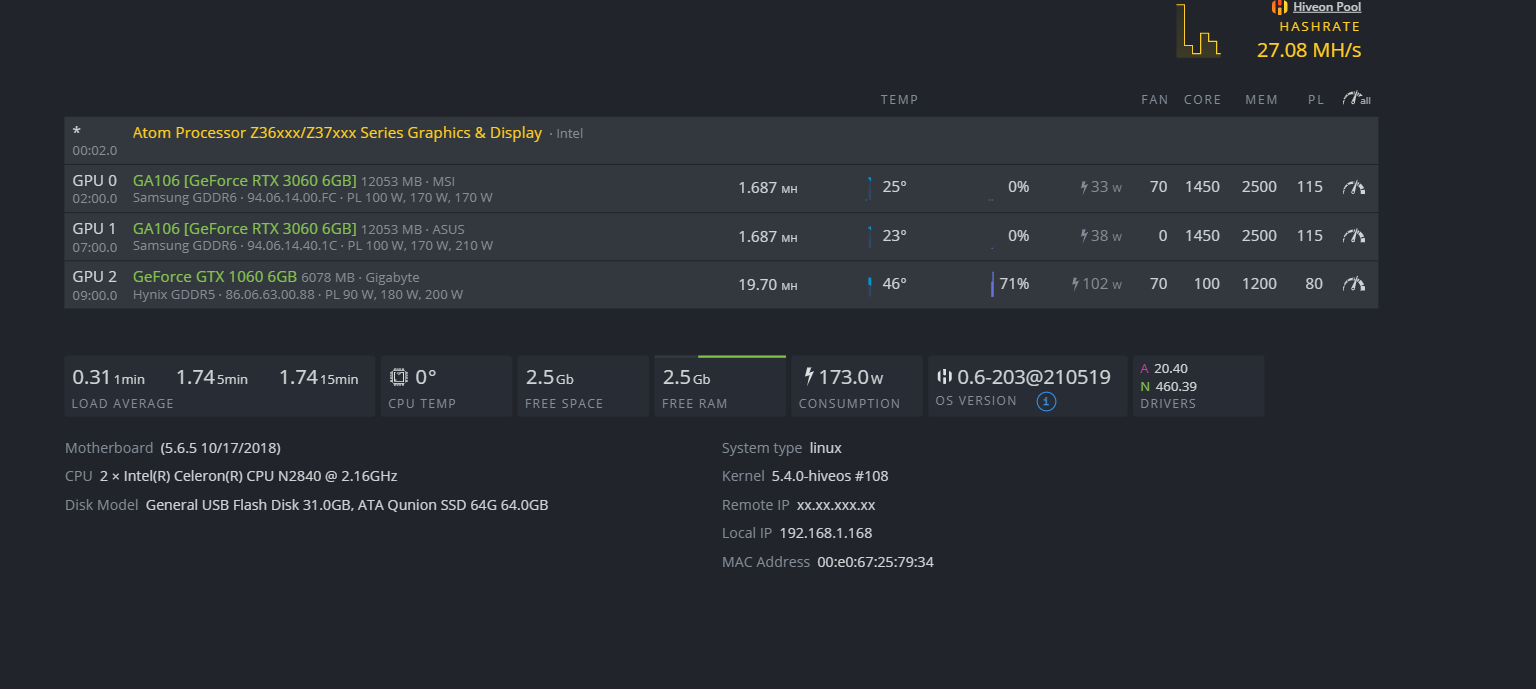Click the power bolt icon beside 38 w

(1084, 236)
